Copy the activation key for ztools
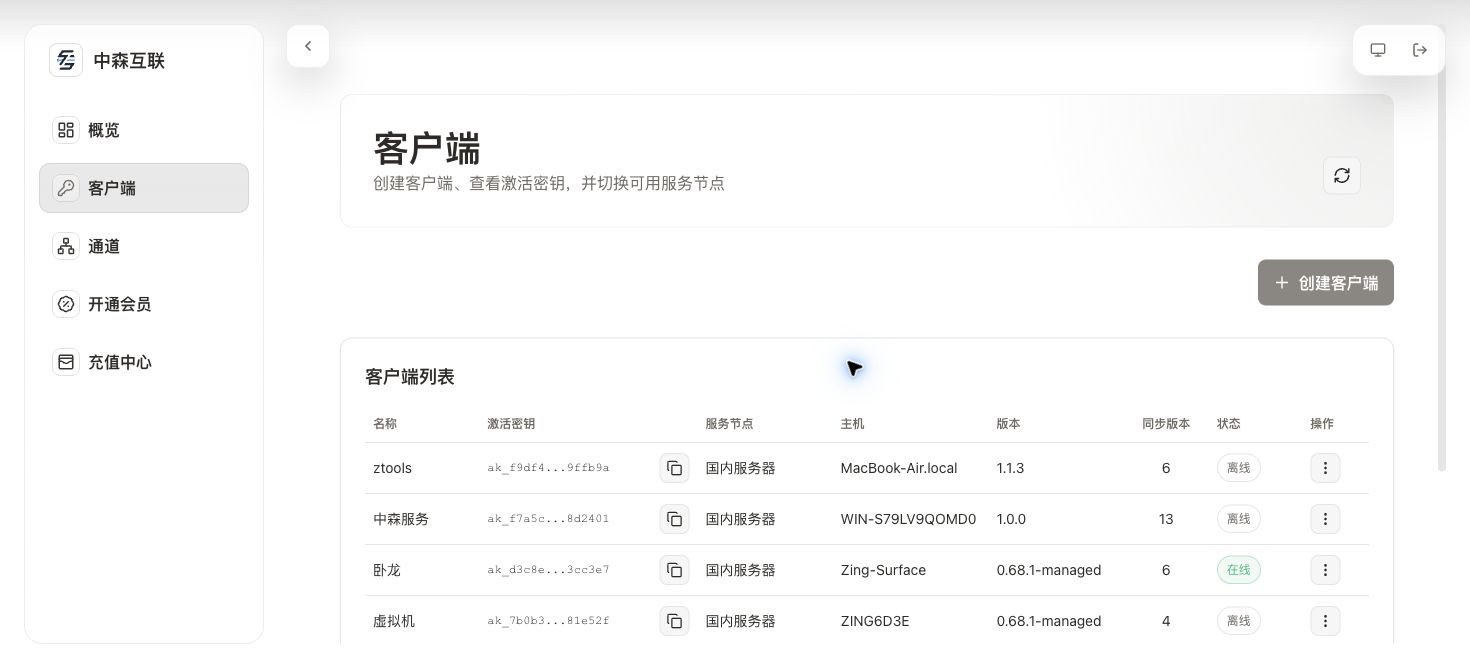The width and height of the screenshot is (1470, 668). point(675,468)
